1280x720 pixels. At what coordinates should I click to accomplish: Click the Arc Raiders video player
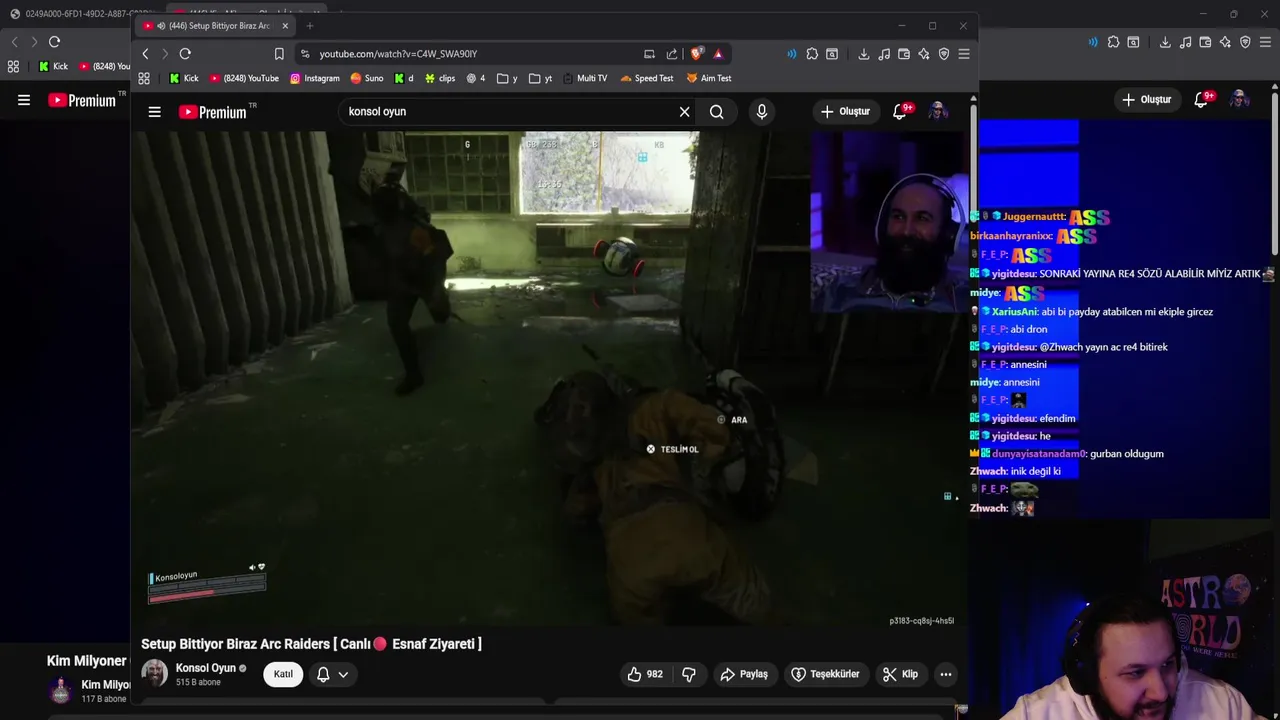tap(550, 379)
